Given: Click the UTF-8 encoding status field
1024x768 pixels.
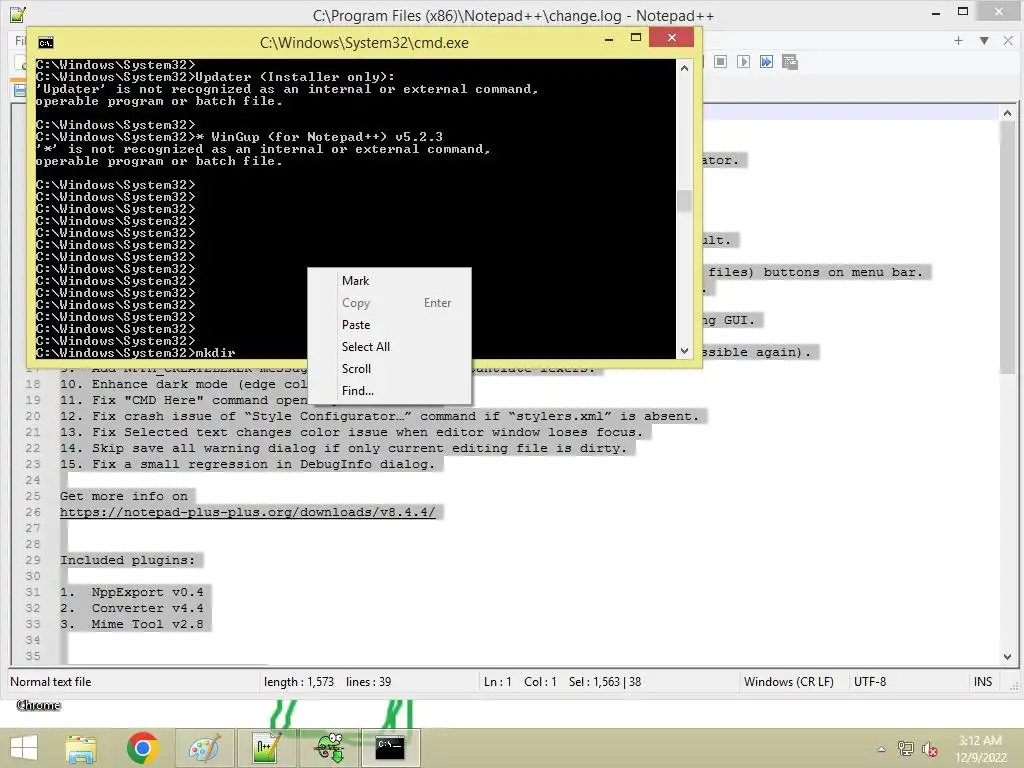Looking at the screenshot, I should (x=870, y=682).
